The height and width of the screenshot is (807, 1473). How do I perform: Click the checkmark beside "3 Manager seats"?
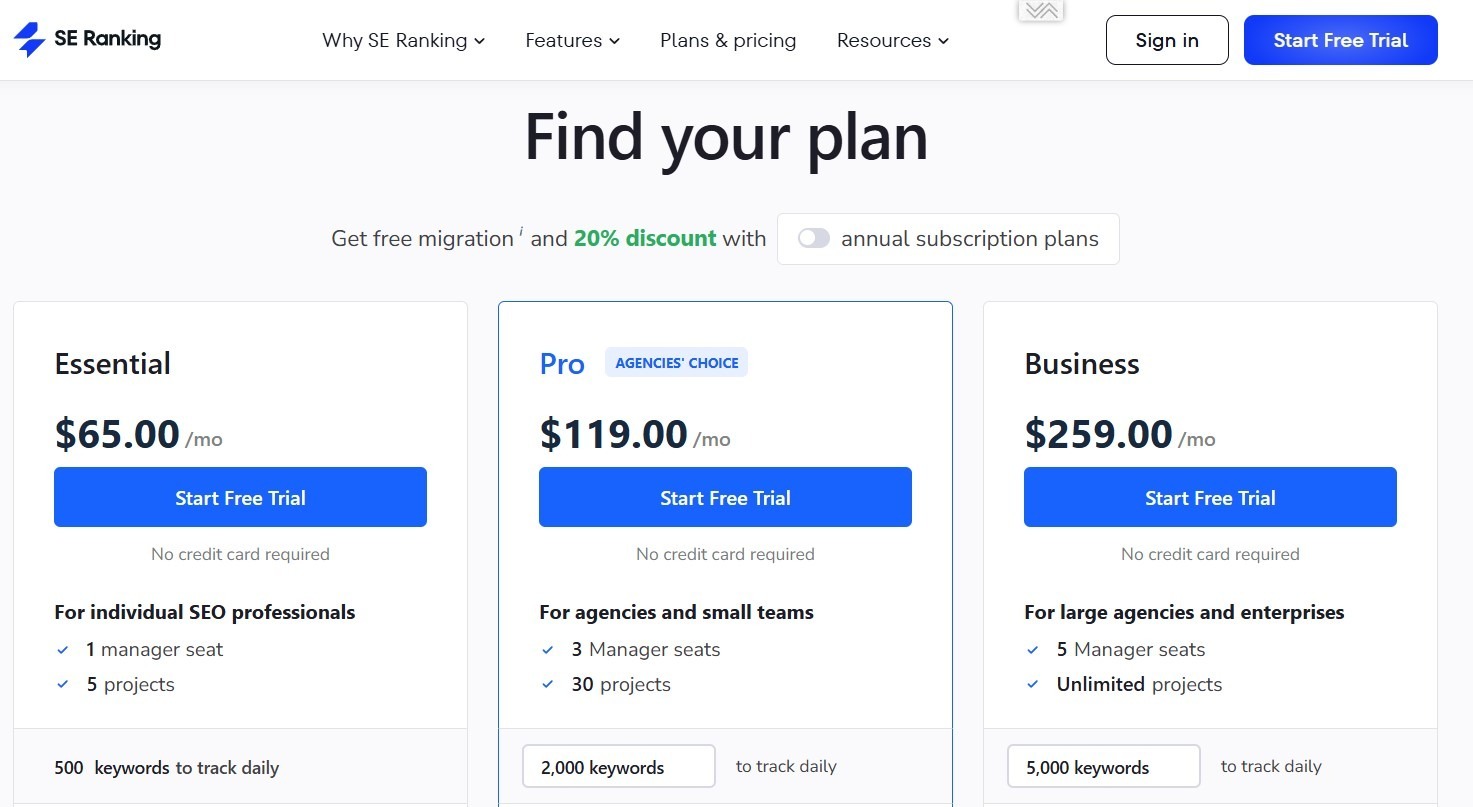tap(547, 649)
